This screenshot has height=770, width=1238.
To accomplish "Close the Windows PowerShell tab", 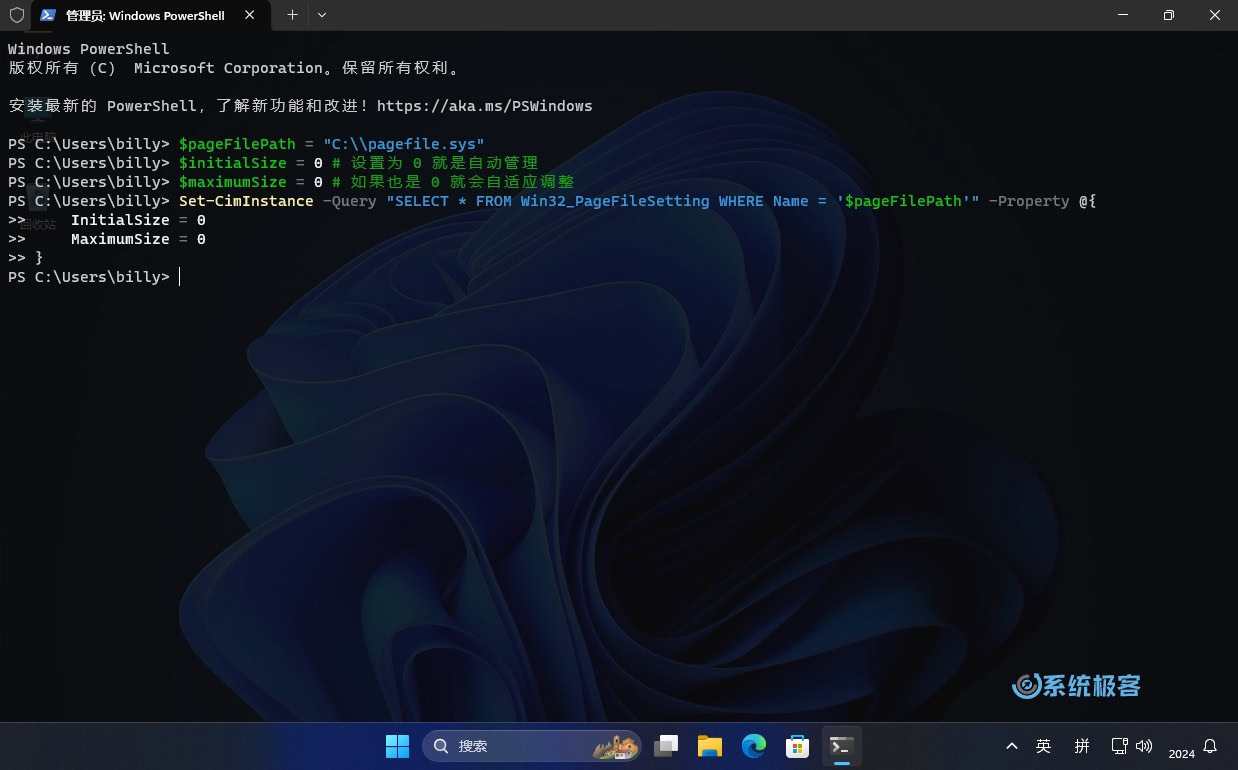I will (x=250, y=15).
